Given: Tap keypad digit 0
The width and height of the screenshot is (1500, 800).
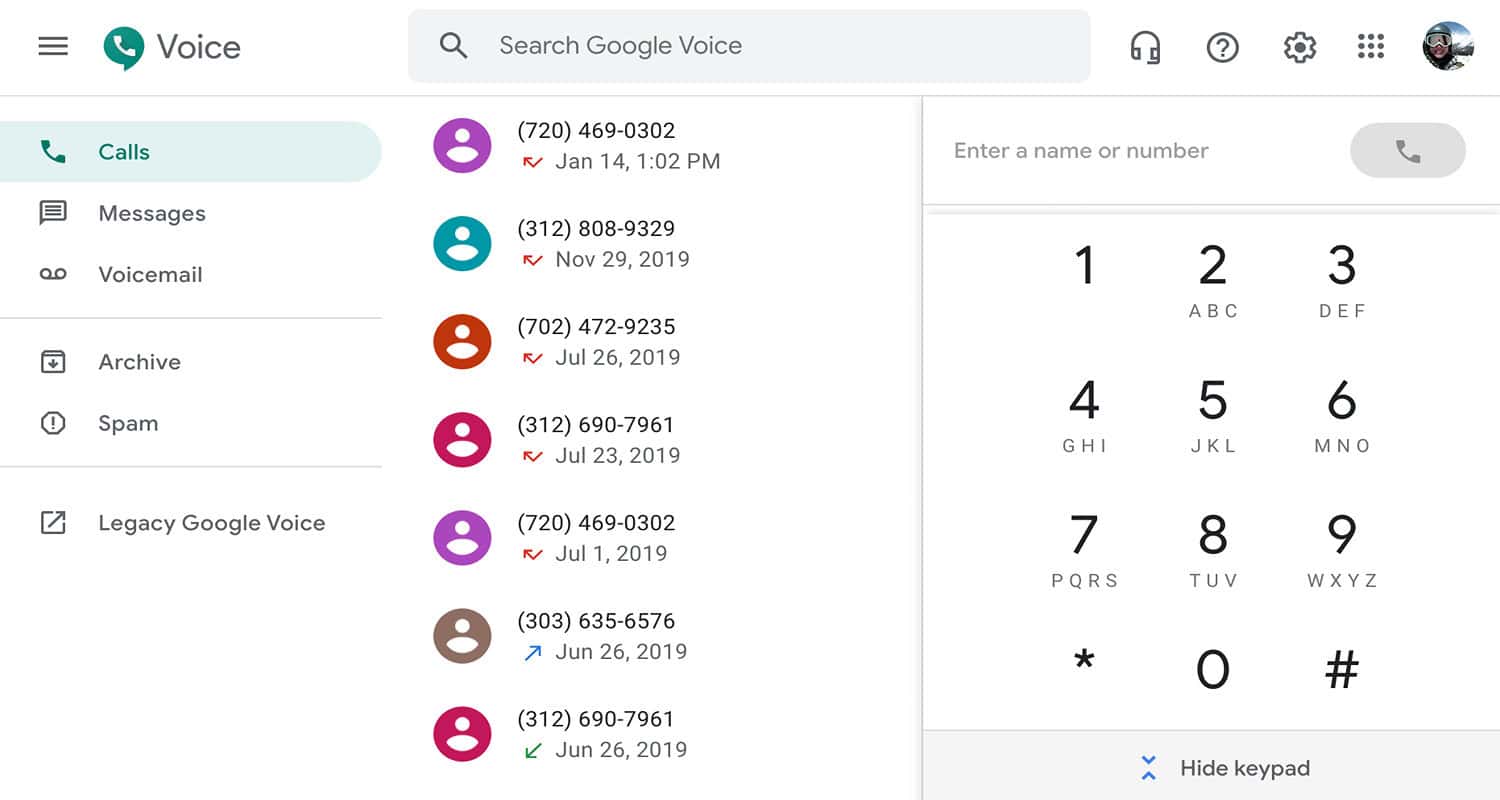Looking at the screenshot, I should (1213, 669).
